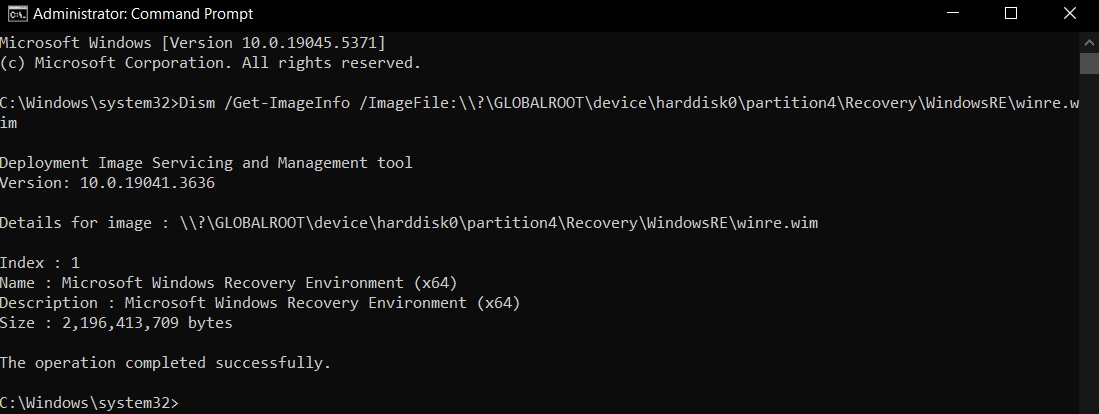Click the 'Version: 10.0.19041.3636' line
This screenshot has height=414, width=1099.
(x=107, y=183)
